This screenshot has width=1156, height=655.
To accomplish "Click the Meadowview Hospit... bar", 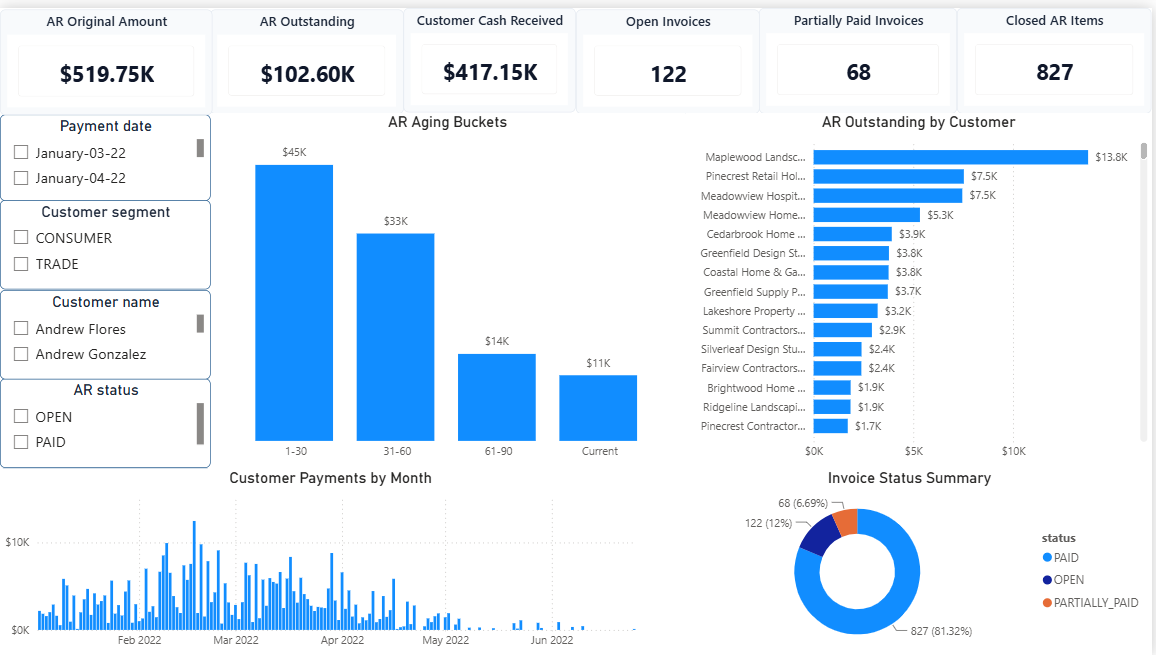I will (888, 195).
